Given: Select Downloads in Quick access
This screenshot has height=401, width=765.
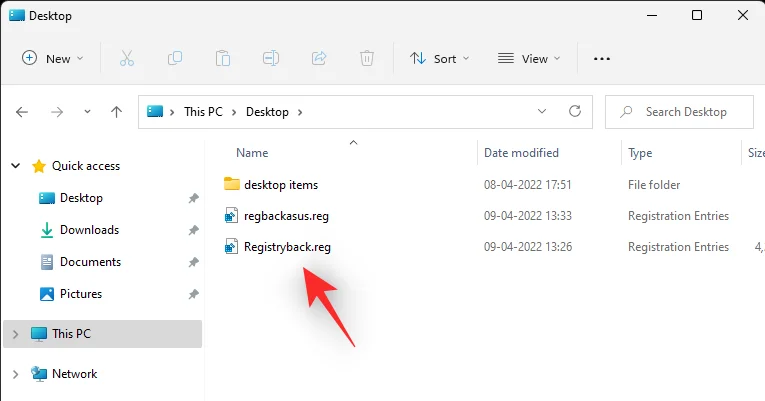Looking at the screenshot, I should [89, 230].
